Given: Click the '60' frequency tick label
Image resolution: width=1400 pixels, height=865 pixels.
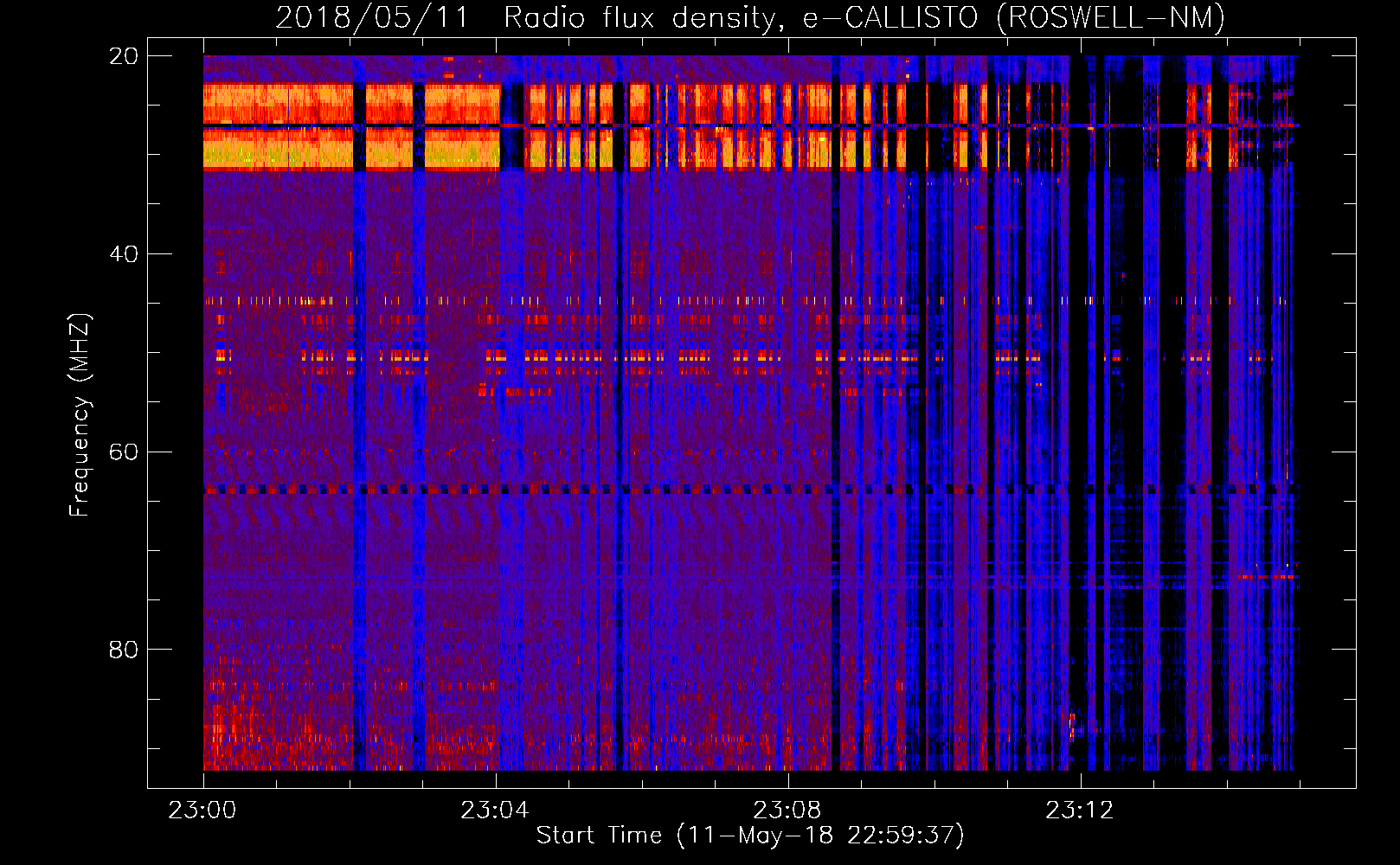Looking at the screenshot, I should (x=124, y=452).
